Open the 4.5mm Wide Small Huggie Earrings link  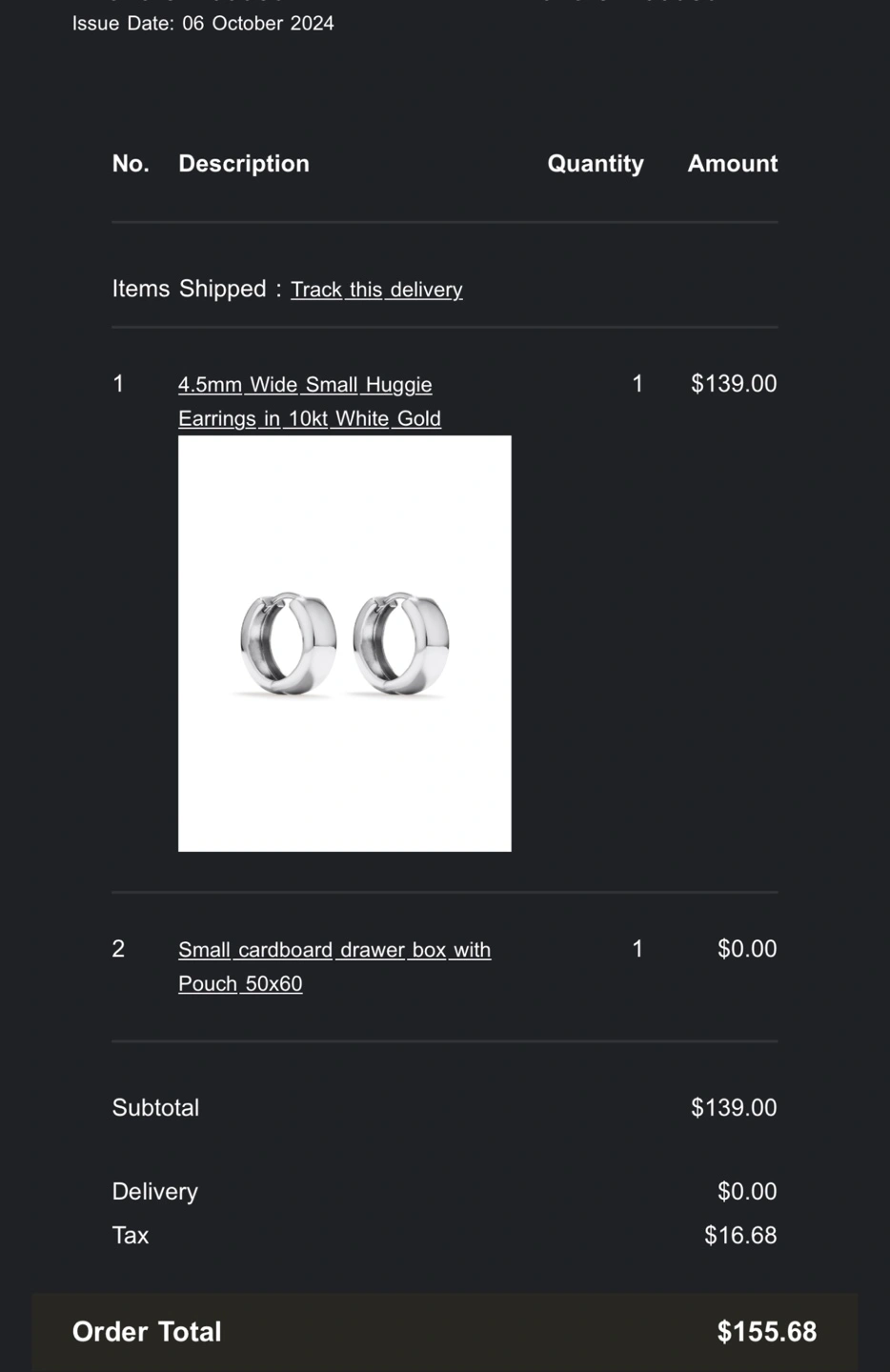pos(310,401)
